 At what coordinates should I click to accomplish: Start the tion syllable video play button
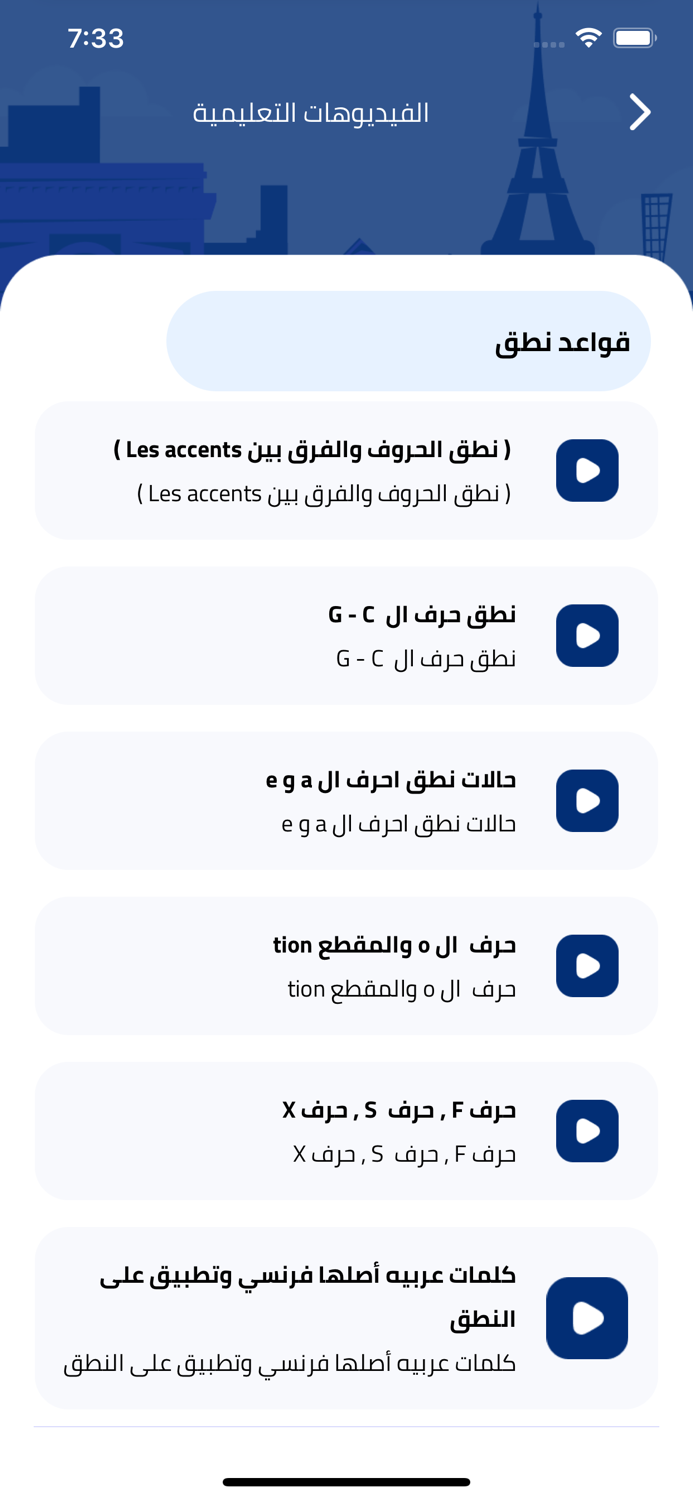pyautogui.click(x=587, y=965)
